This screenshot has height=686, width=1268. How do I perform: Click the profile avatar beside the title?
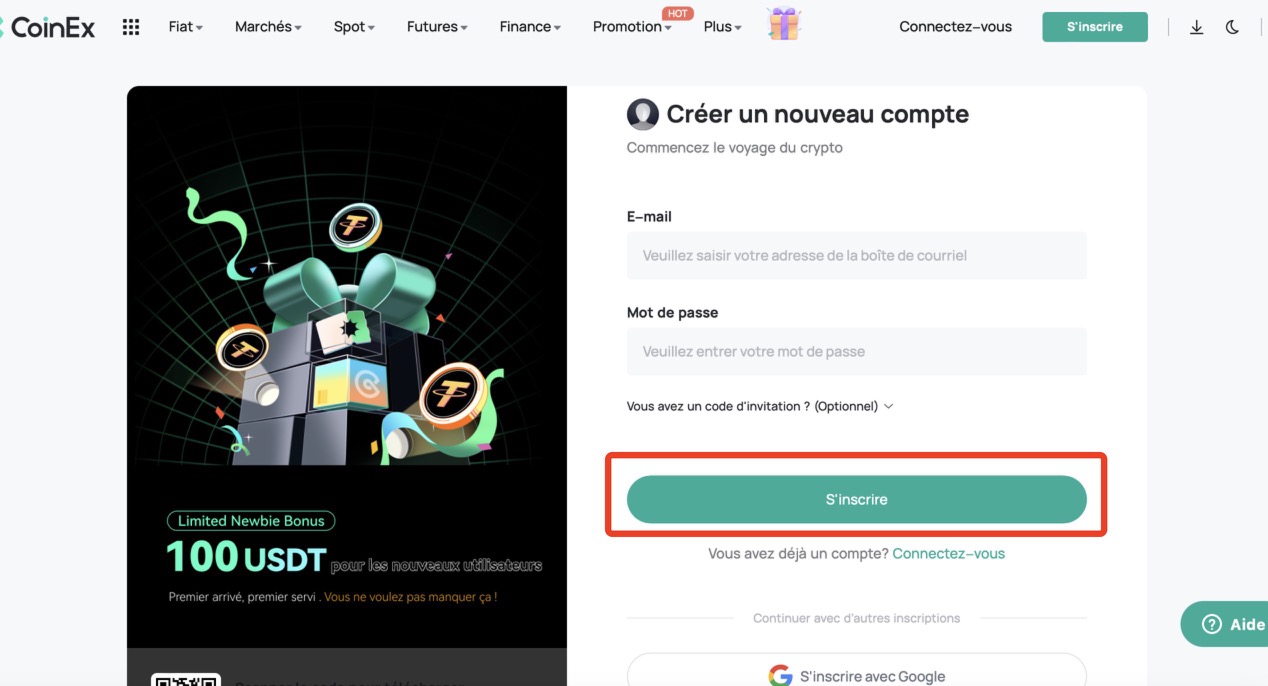(x=643, y=115)
